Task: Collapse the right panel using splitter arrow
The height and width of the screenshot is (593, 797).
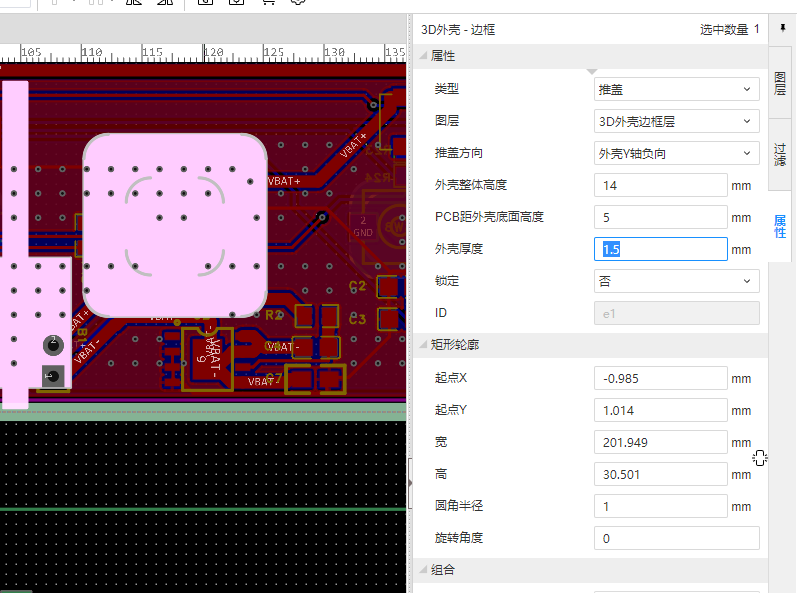Action: pyautogui.click(x=410, y=482)
